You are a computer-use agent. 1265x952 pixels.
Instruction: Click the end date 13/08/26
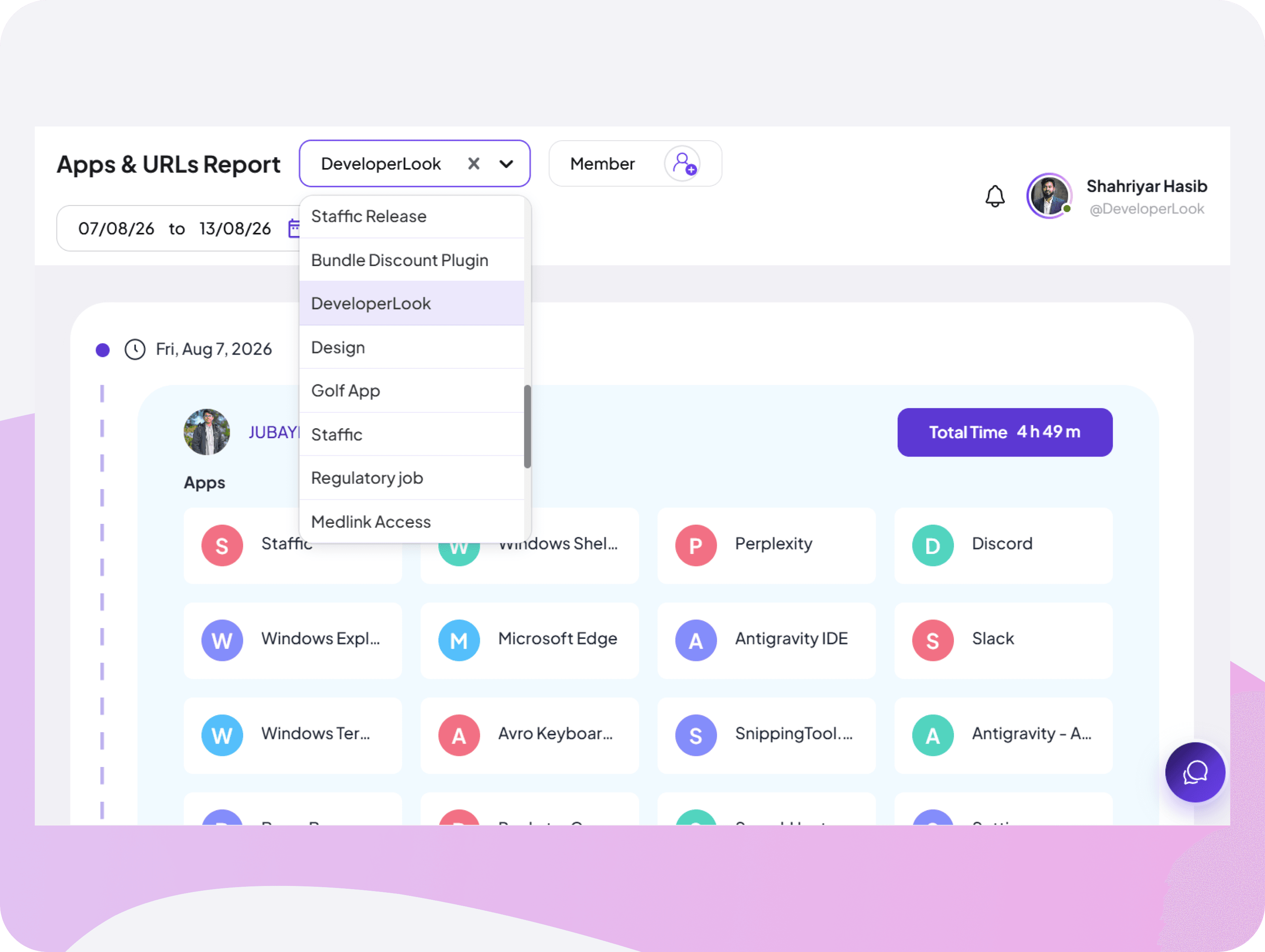[x=235, y=228]
